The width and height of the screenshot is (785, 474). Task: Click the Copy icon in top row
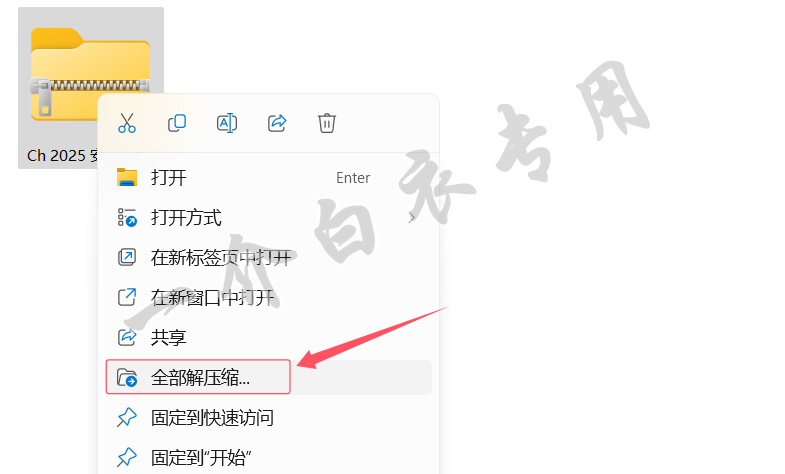pyautogui.click(x=177, y=123)
